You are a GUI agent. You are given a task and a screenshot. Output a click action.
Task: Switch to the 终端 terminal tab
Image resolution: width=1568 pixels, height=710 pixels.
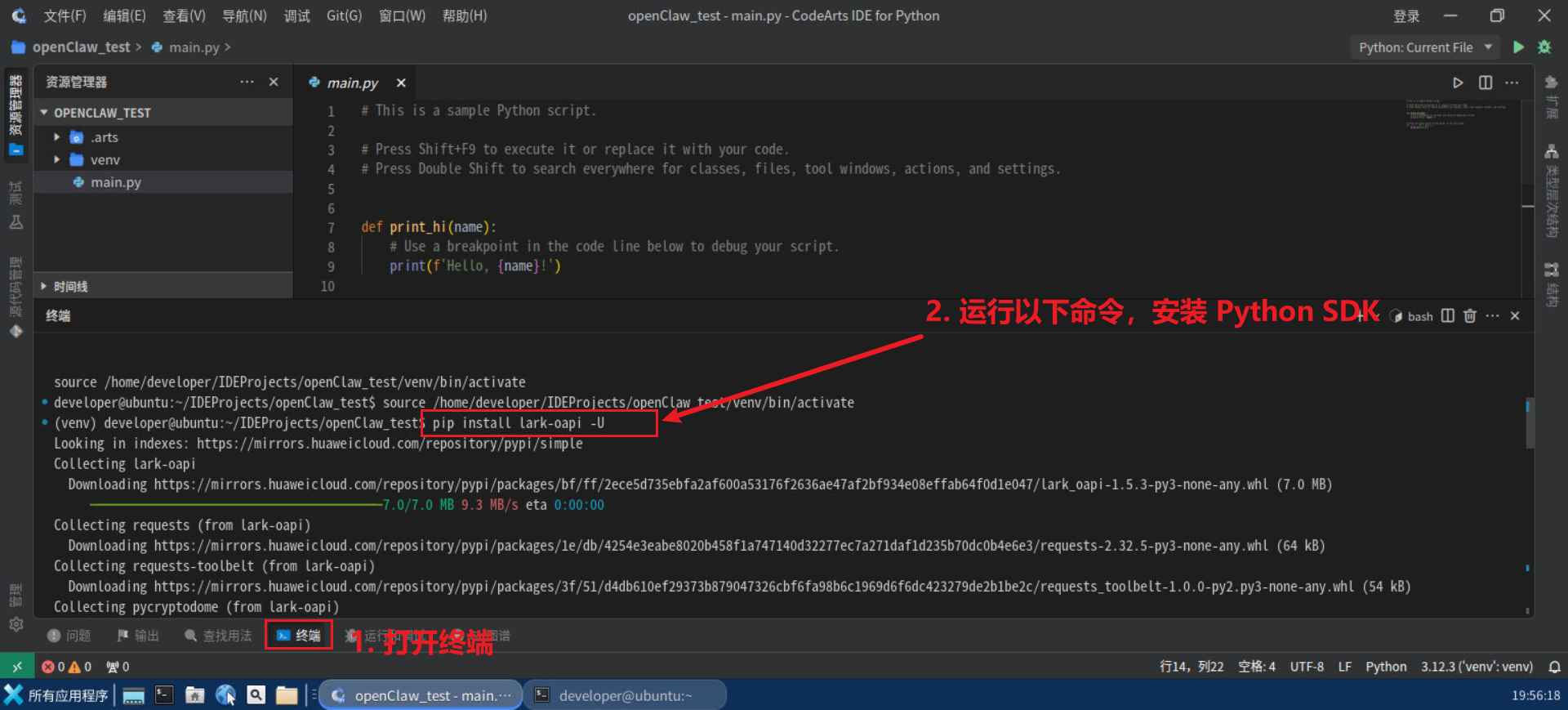coord(299,636)
